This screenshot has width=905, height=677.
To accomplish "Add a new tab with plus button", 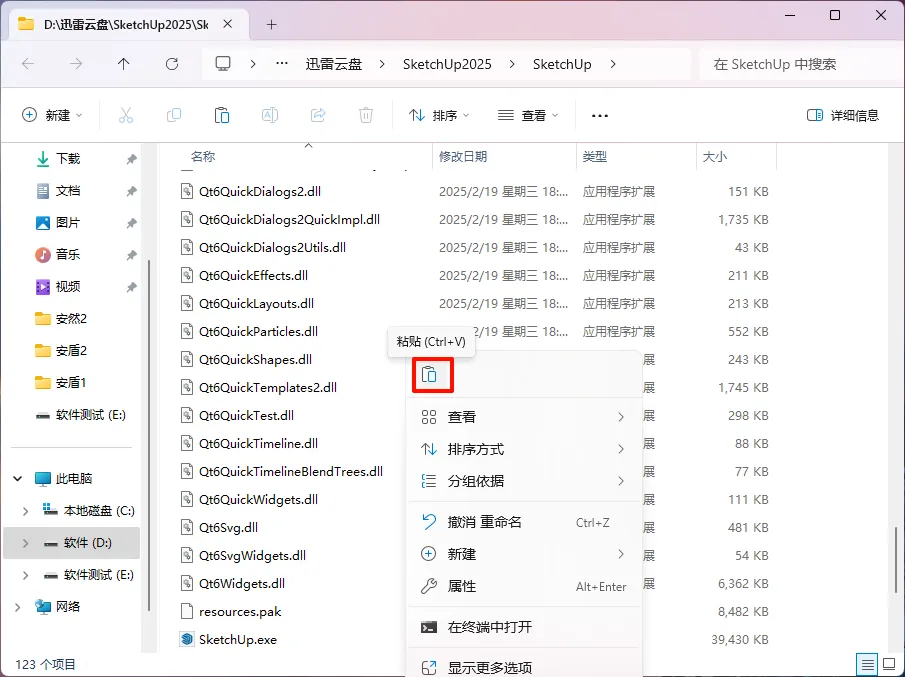I will [x=271, y=24].
